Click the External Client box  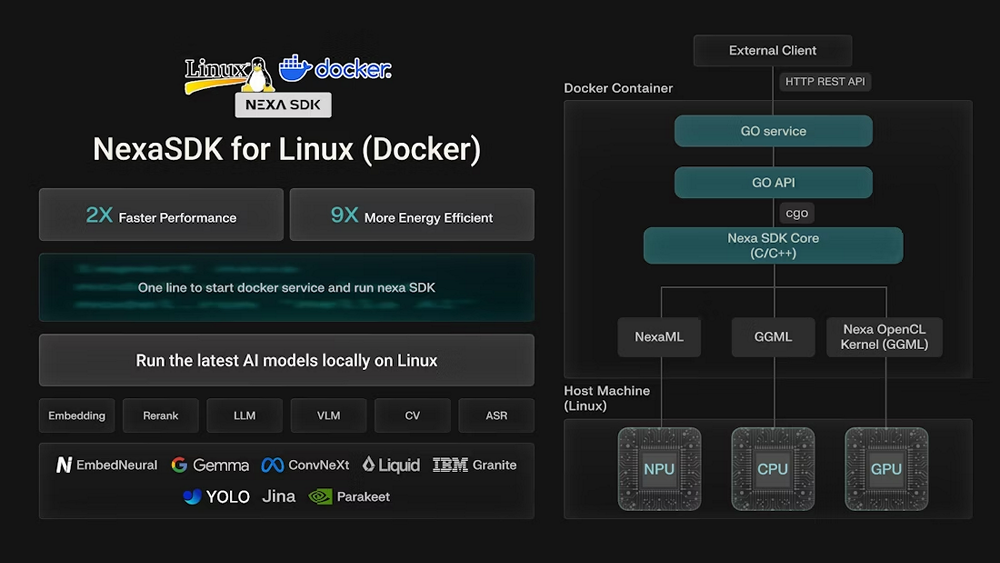pos(773,50)
